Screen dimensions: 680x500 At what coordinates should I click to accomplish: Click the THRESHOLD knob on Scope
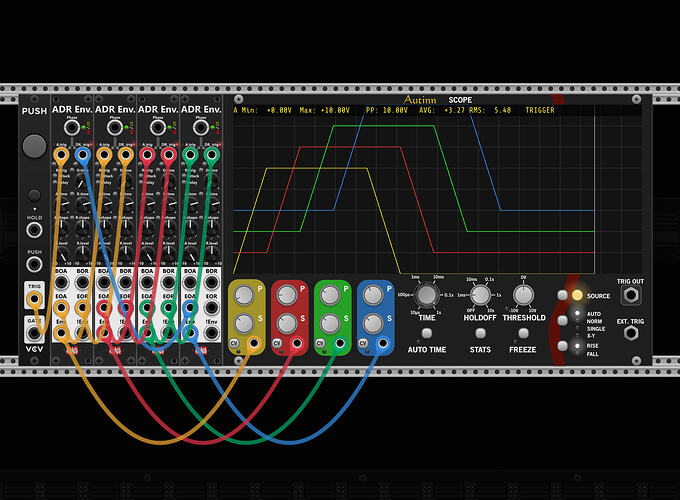point(523,295)
